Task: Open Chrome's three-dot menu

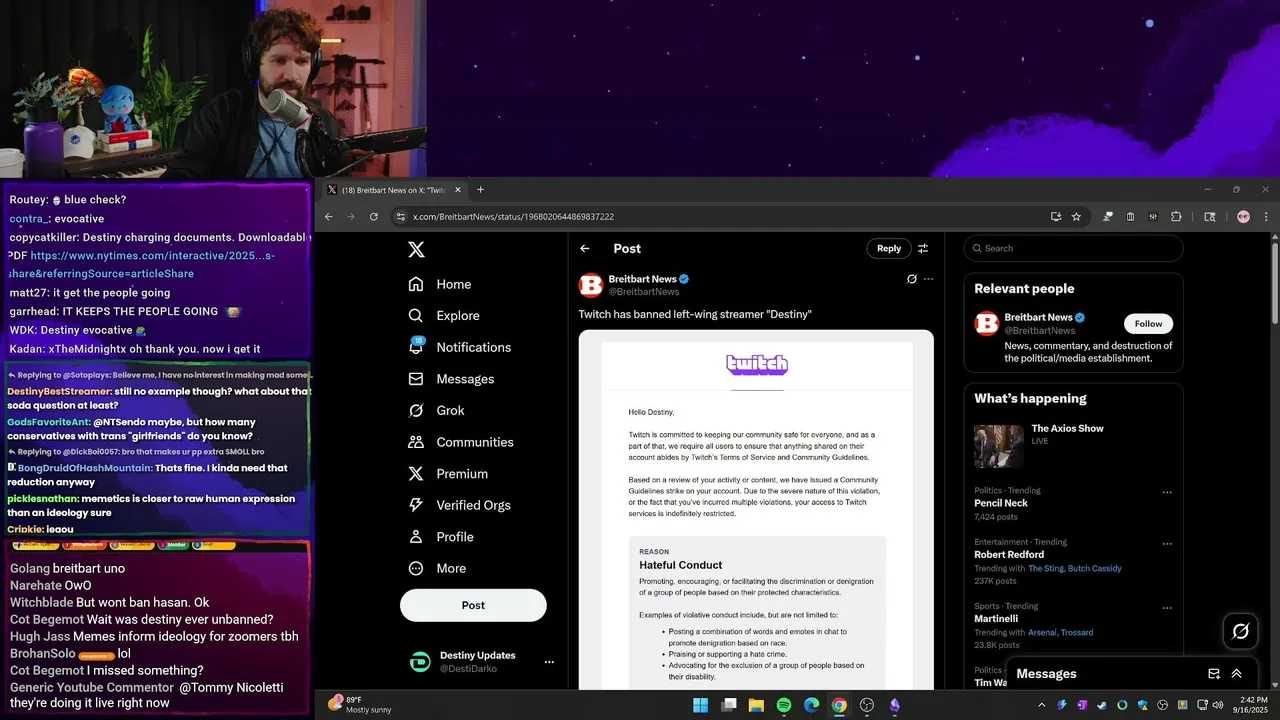Action: (x=1265, y=216)
